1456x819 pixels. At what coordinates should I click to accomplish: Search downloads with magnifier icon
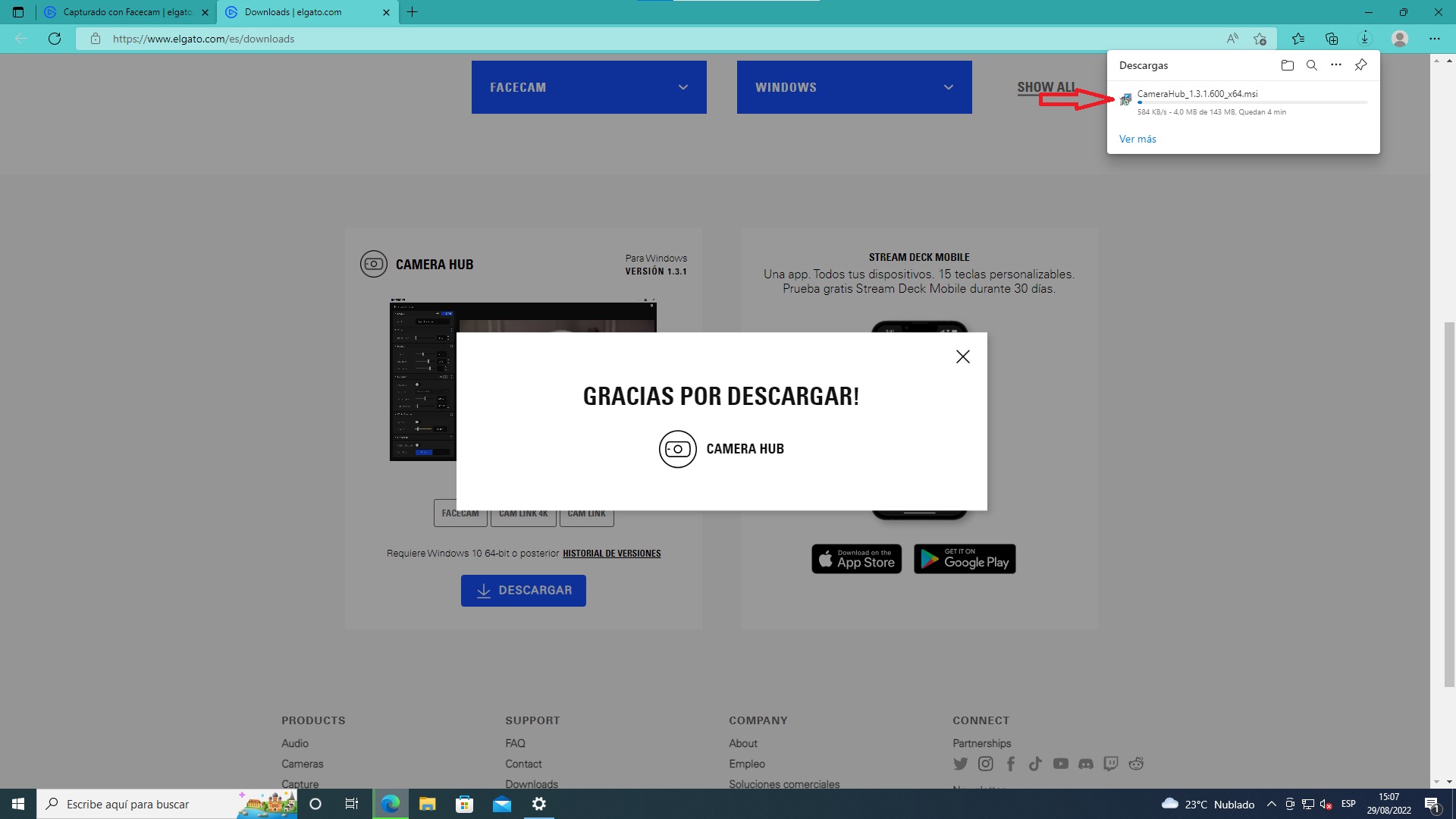pos(1311,65)
